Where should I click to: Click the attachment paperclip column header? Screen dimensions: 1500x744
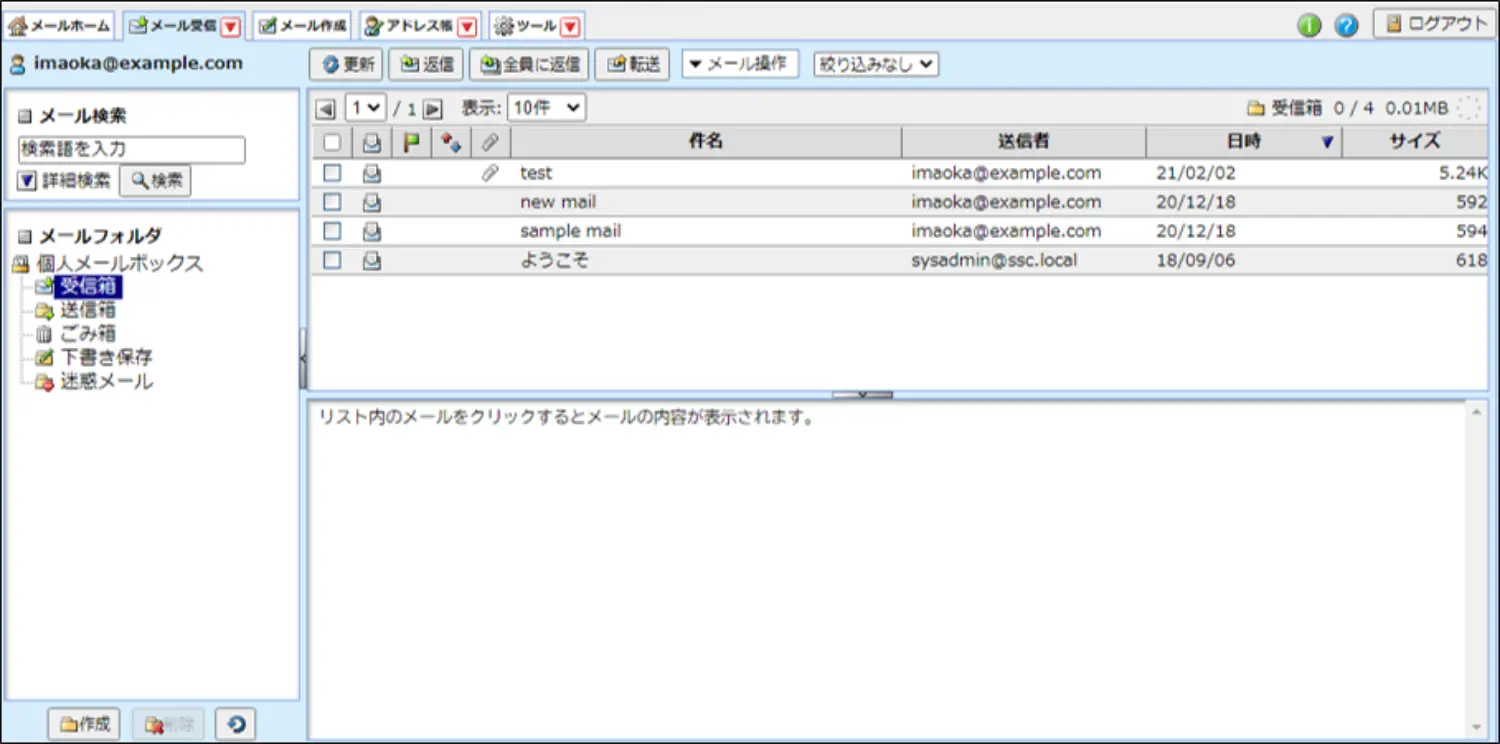click(x=490, y=143)
